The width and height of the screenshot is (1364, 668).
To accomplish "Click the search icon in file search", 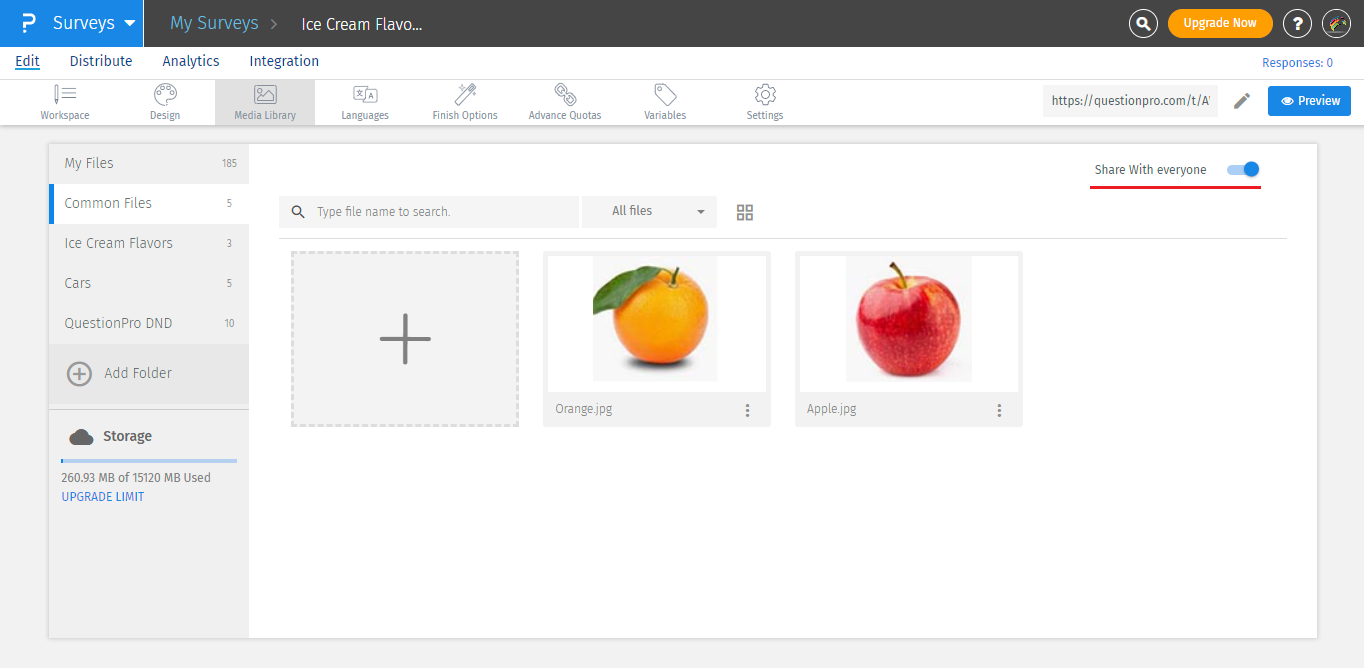I will (x=298, y=212).
